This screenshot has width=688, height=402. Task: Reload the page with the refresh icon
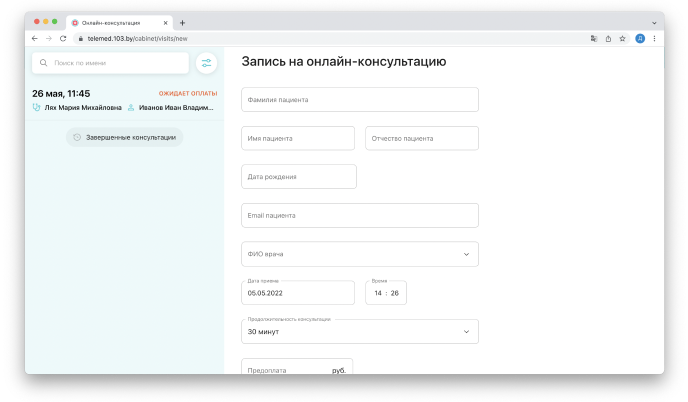tap(63, 38)
